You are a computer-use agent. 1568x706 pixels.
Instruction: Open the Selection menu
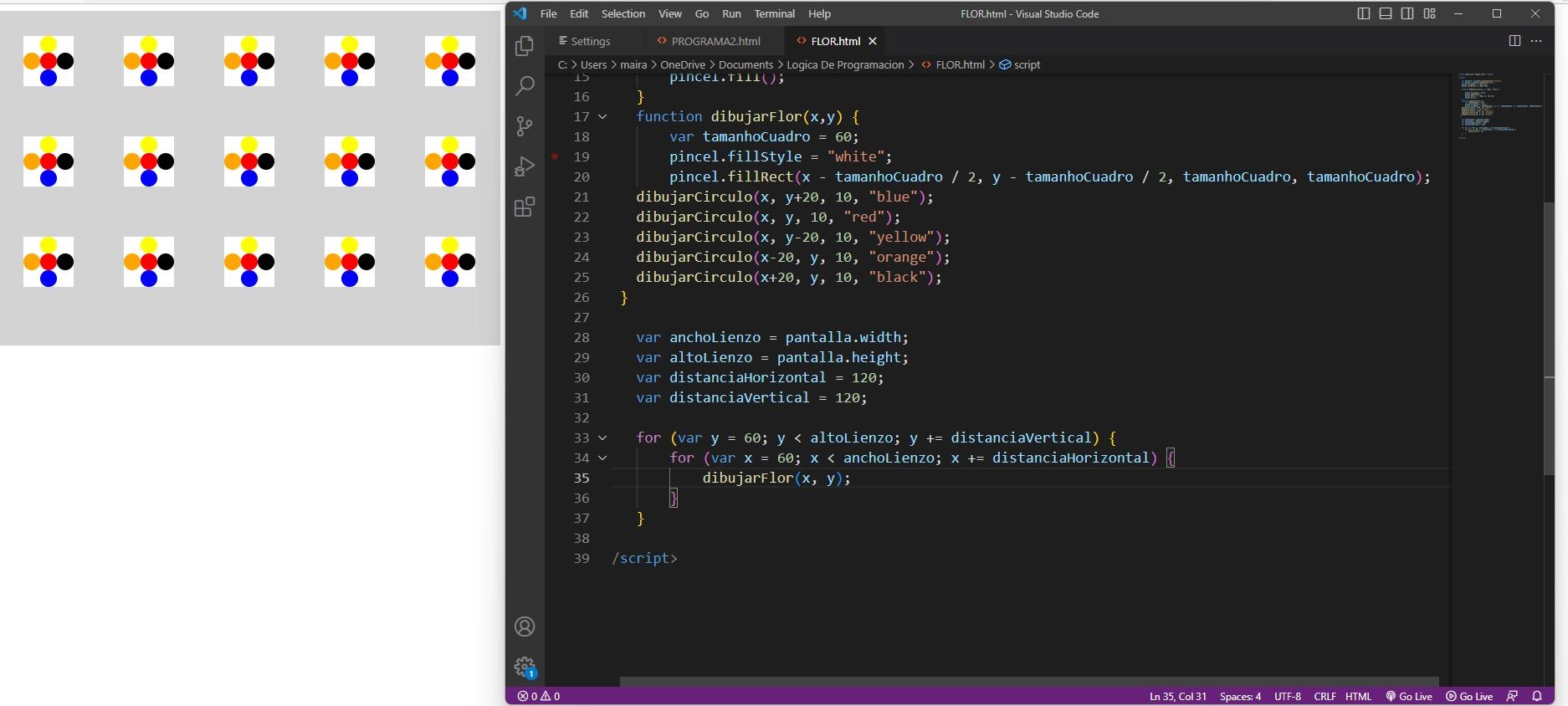coord(623,13)
